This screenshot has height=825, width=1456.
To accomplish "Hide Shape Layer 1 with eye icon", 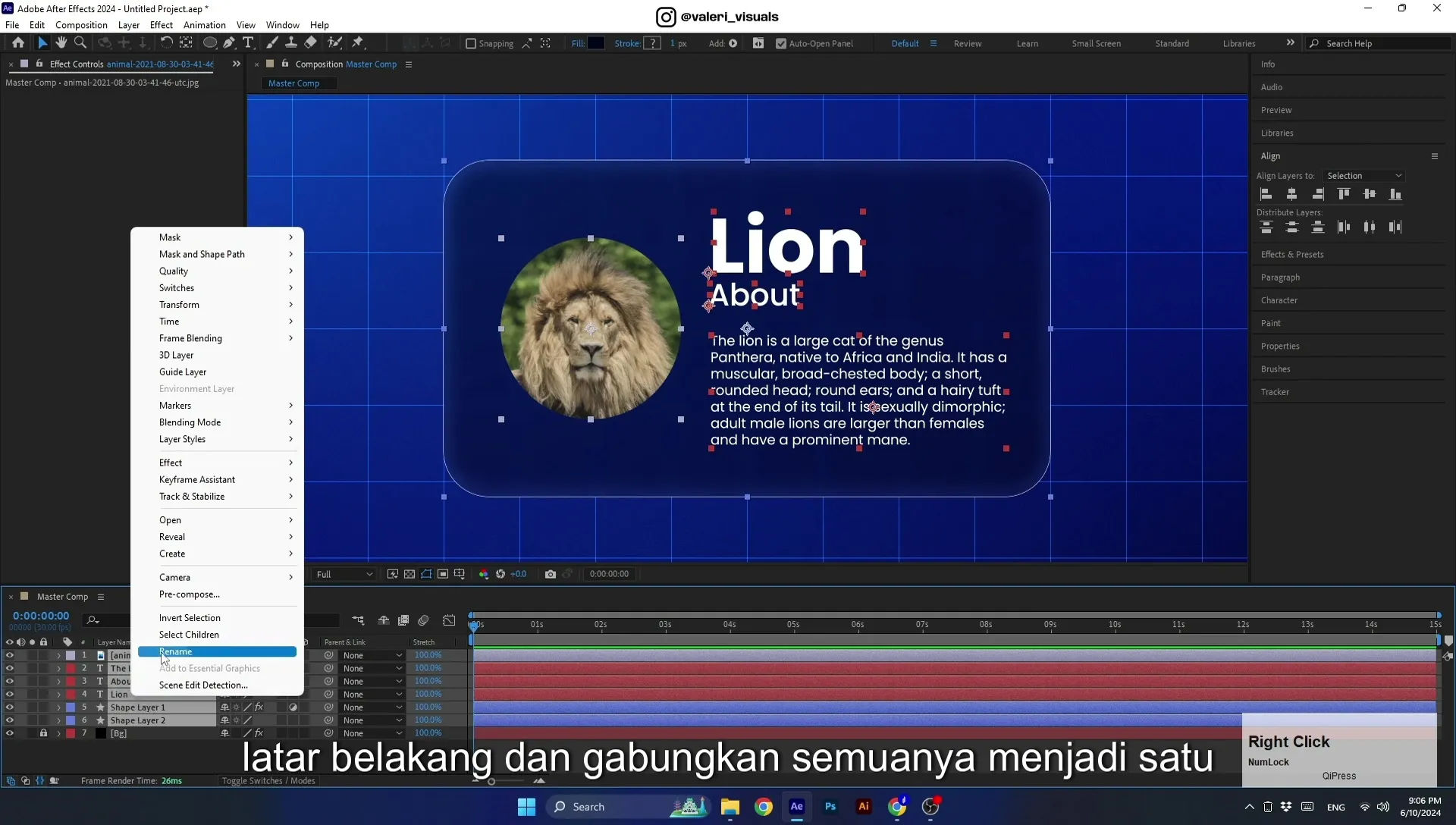I will 9,707.
